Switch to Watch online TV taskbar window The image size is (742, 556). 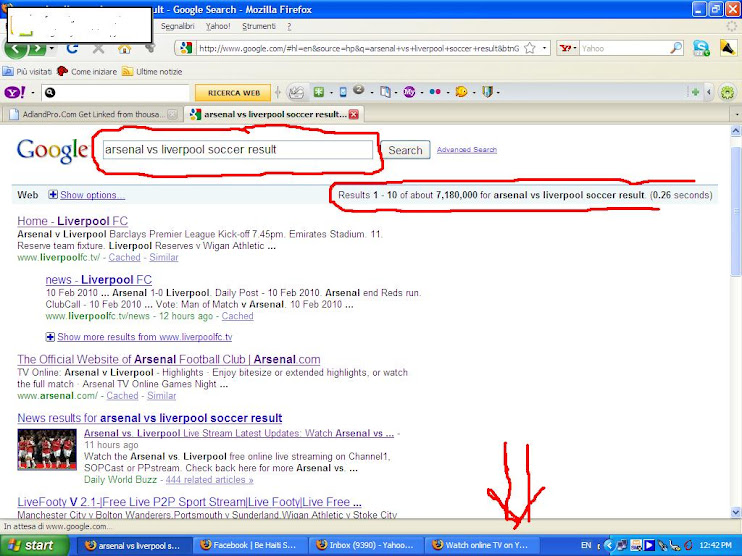481,546
